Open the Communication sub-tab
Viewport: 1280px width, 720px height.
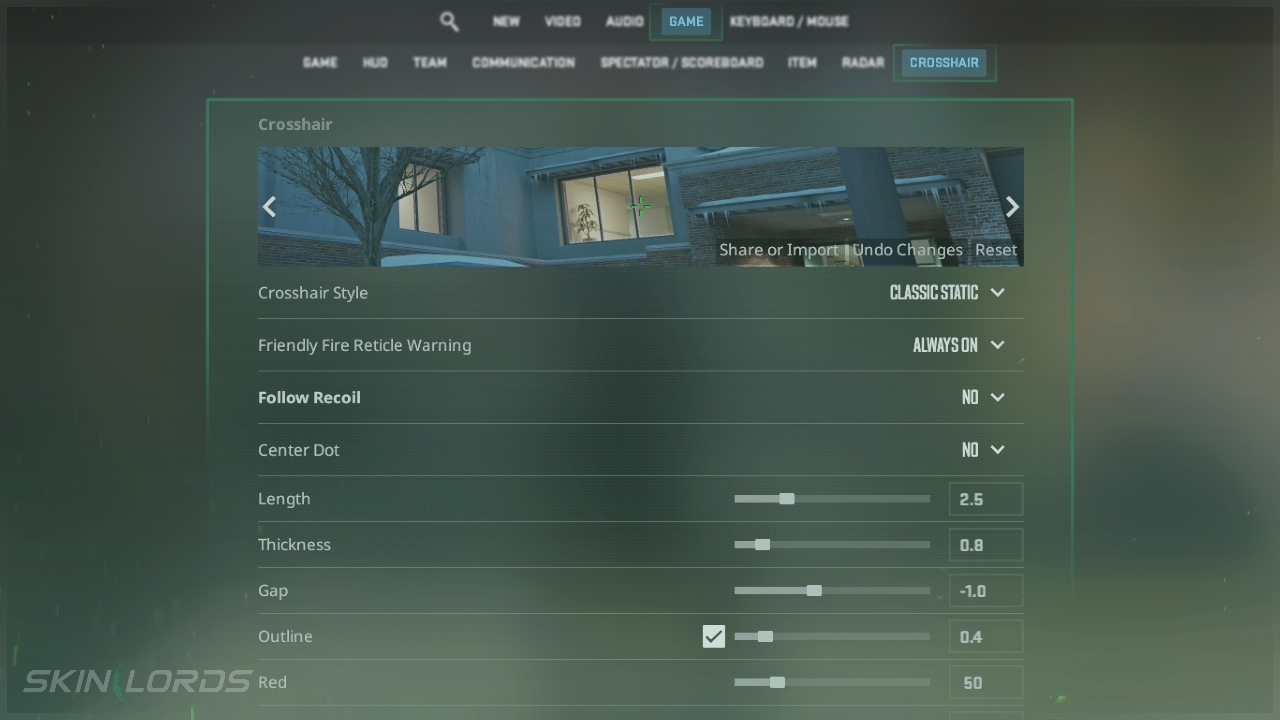523,62
